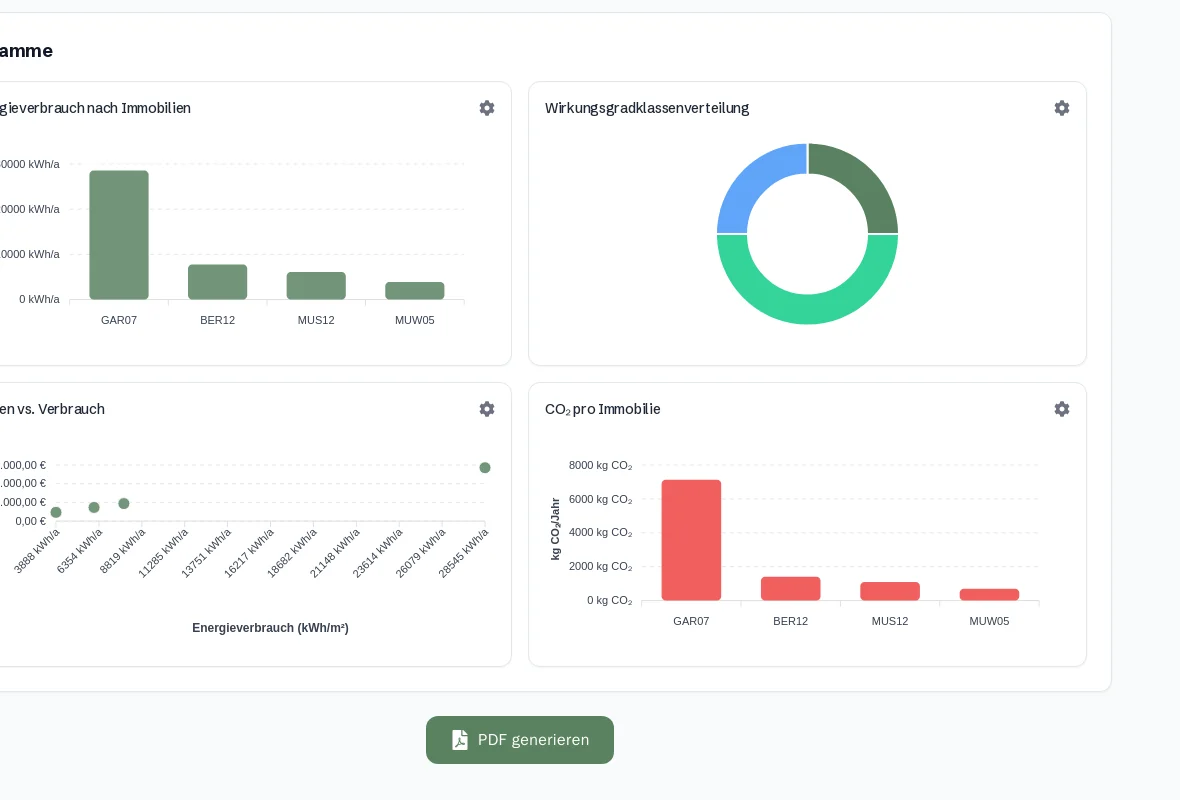This screenshot has height=800, width=1180.
Task: Click the PDF generieren button
Action: (x=520, y=740)
